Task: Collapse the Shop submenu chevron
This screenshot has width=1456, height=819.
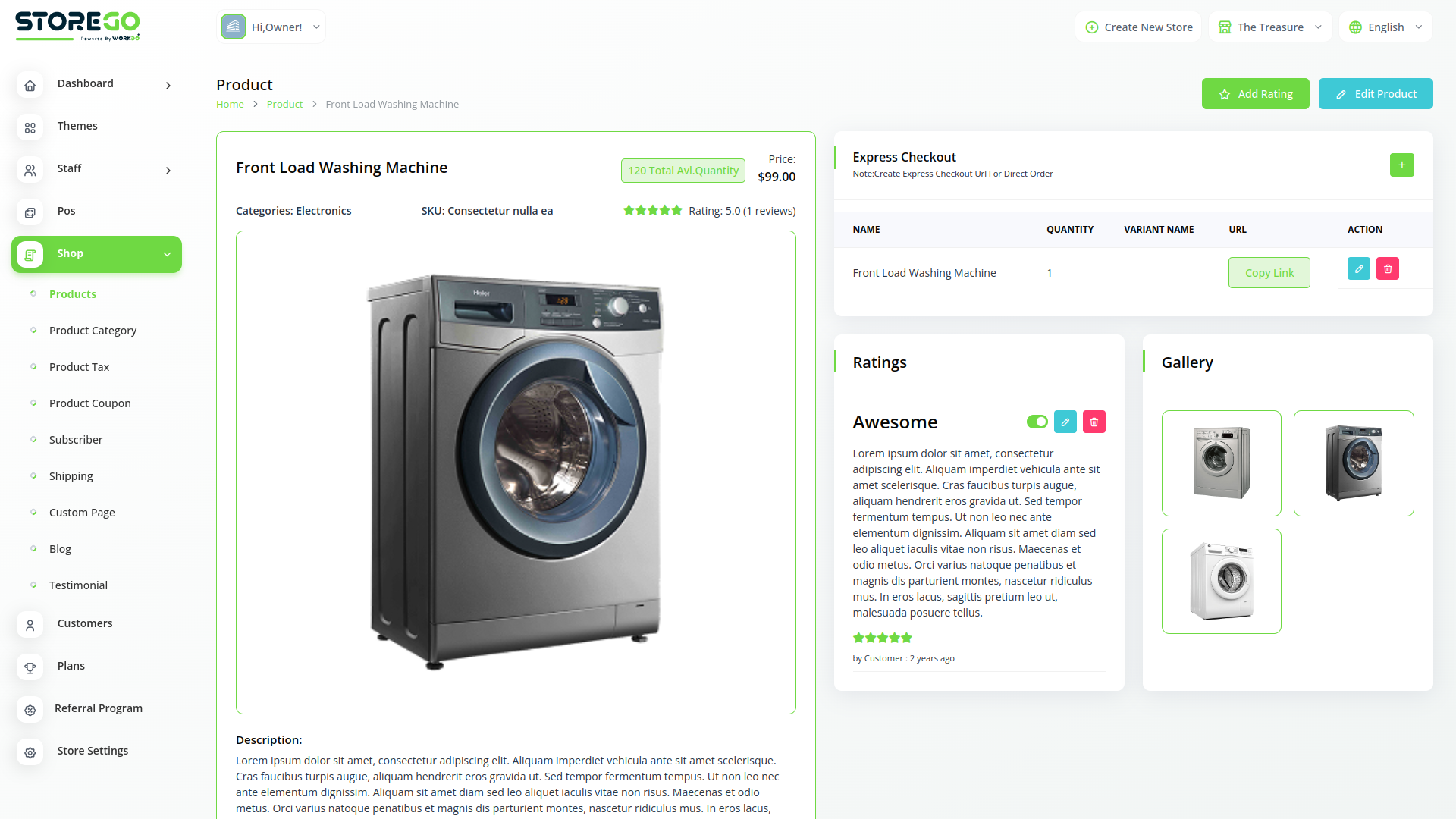Action: tap(167, 255)
